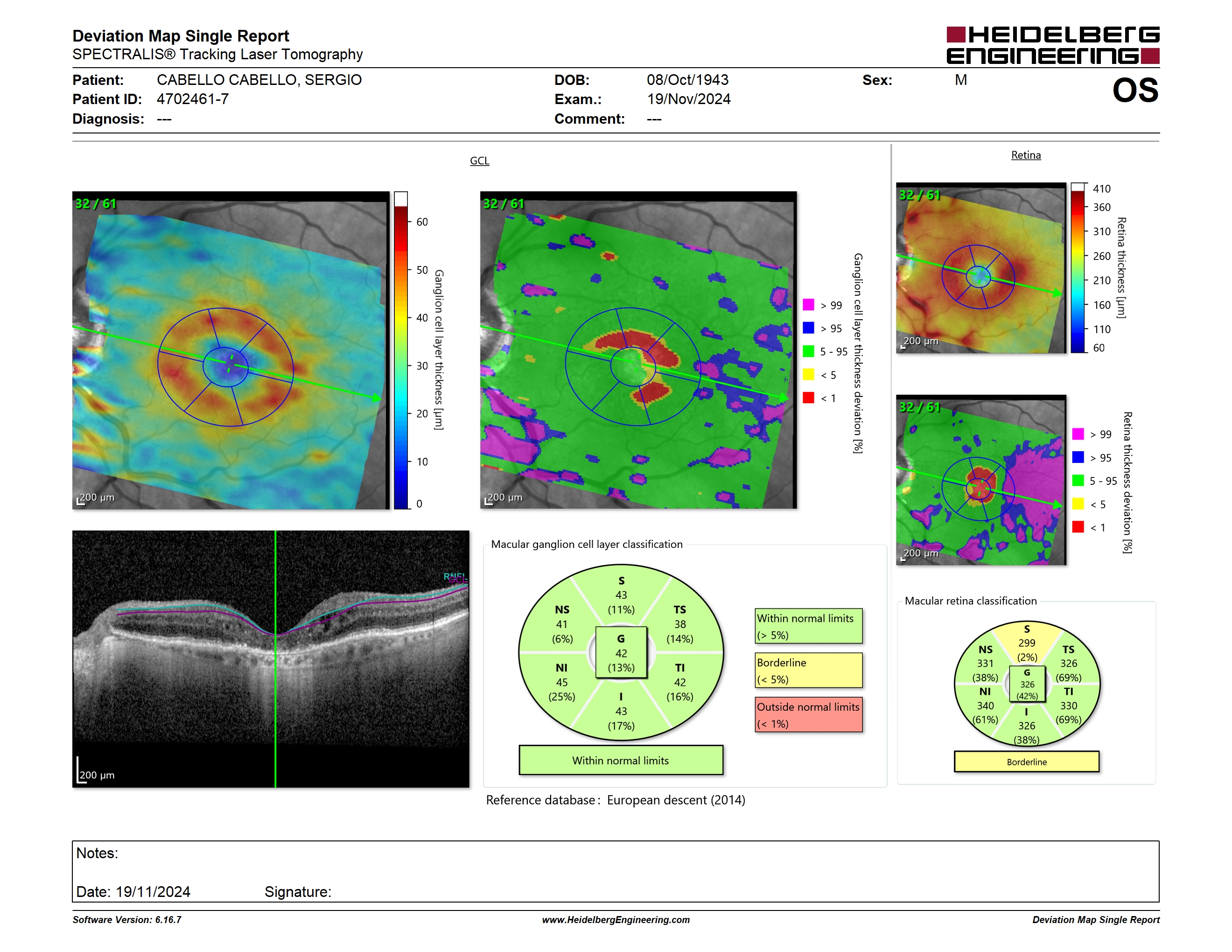
Task: Click the ganglion cell layer thickness color scale bar
Action: click(x=400, y=350)
